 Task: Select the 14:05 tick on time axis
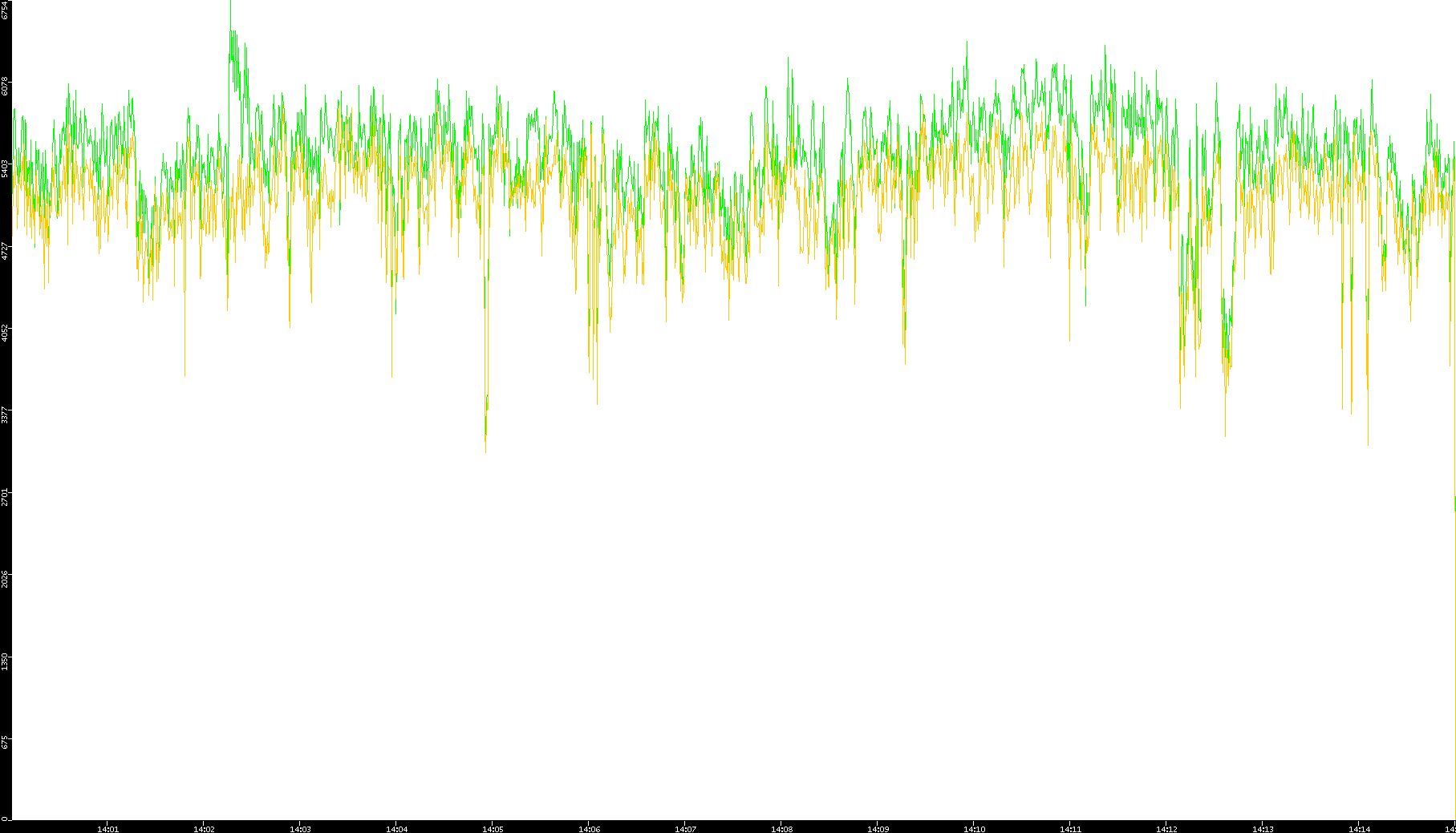coord(493,828)
